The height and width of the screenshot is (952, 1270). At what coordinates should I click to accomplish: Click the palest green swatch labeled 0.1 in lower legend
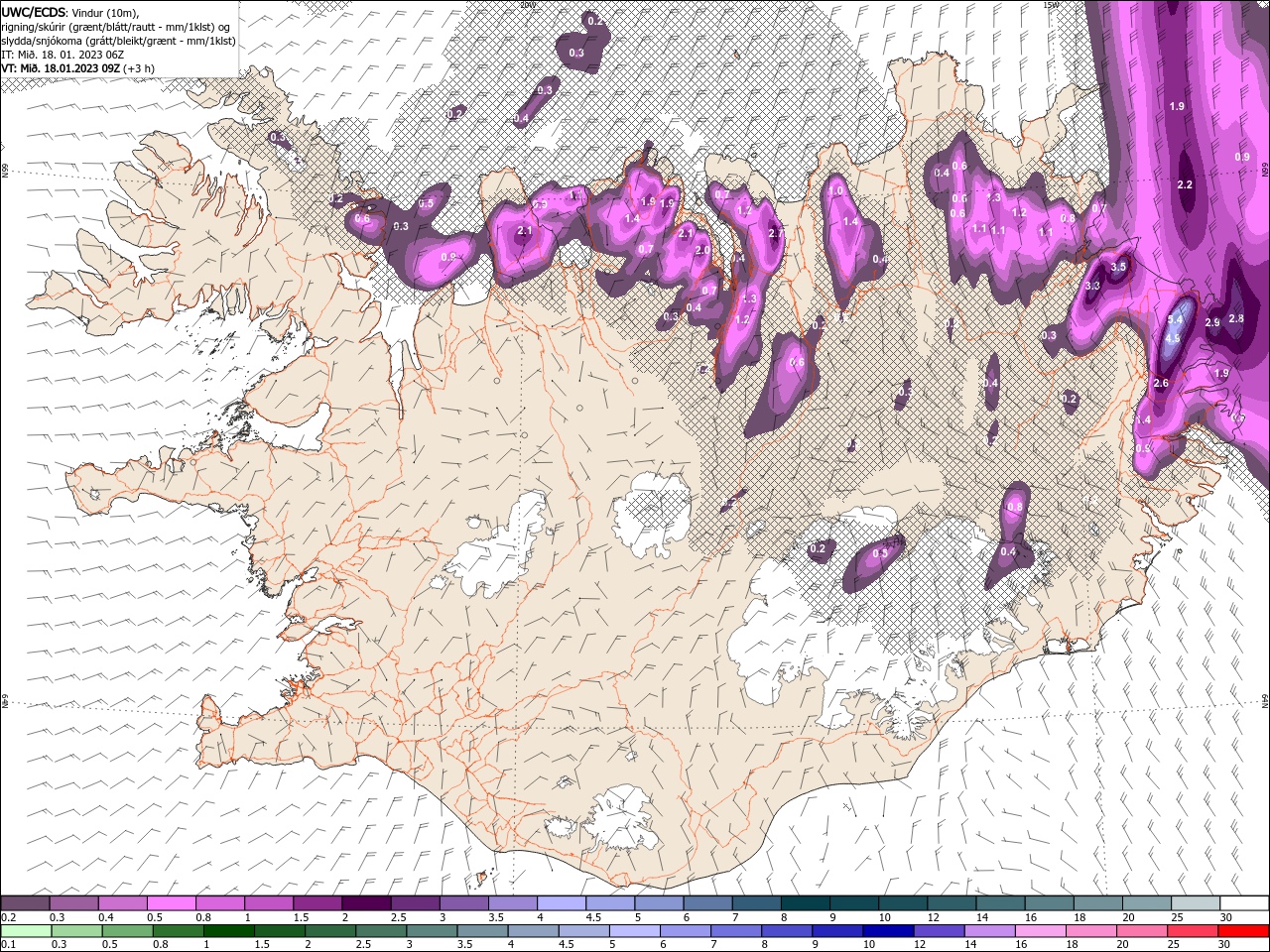(x=26, y=931)
